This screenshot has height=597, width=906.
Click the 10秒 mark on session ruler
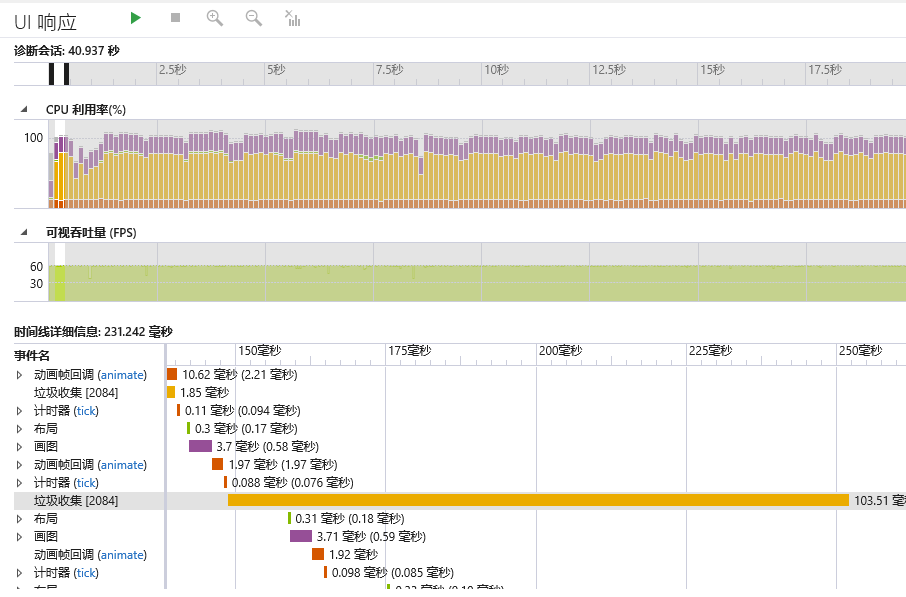[496, 70]
